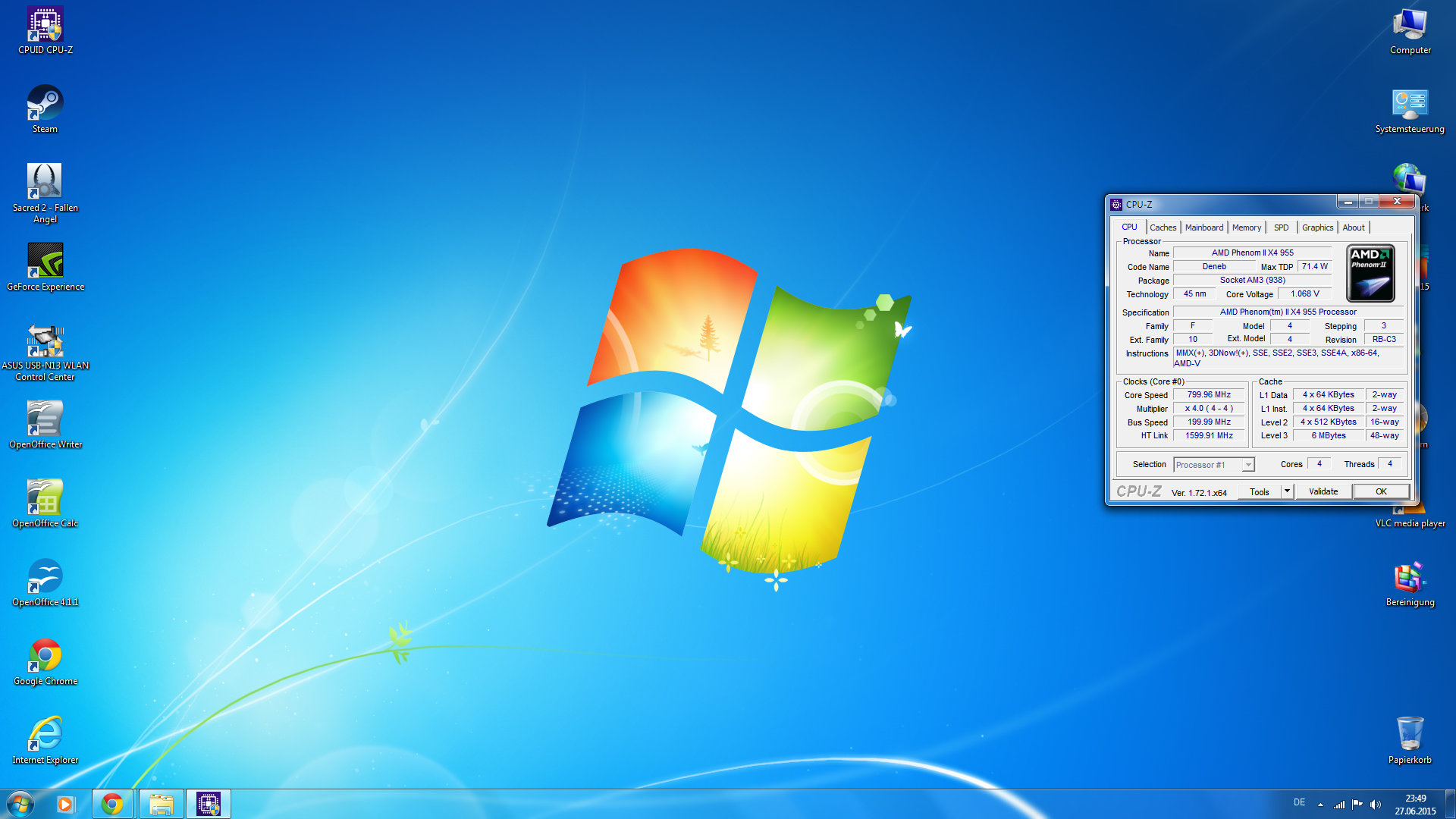Launch Steam from the desktop icon
The height and width of the screenshot is (819, 1456).
tap(45, 104)
